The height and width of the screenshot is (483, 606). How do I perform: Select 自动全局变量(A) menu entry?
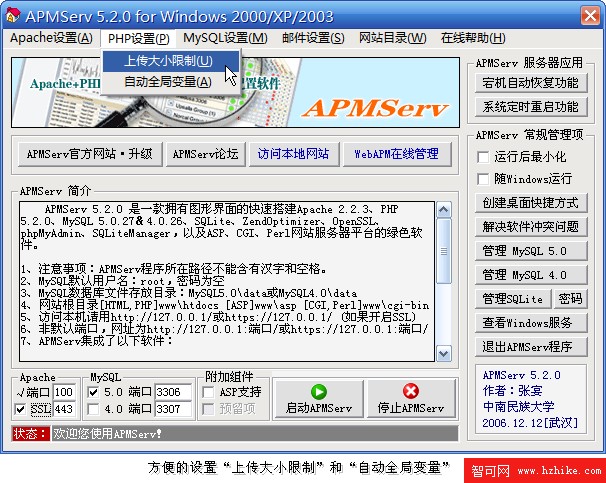170,82
